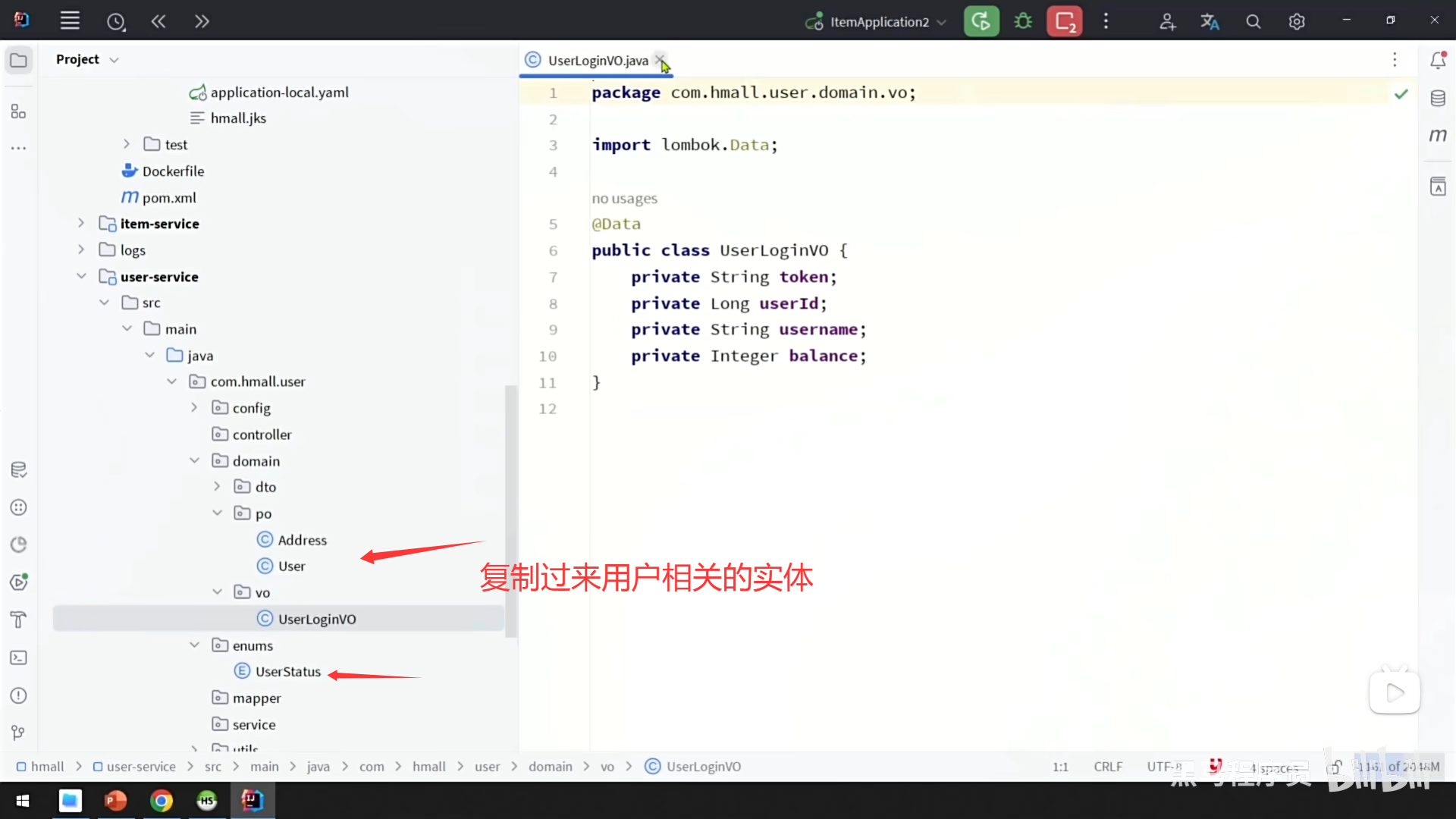1456x819 pixels.
Task: Toggle the Project tool window folder icon
Action: 19,60
